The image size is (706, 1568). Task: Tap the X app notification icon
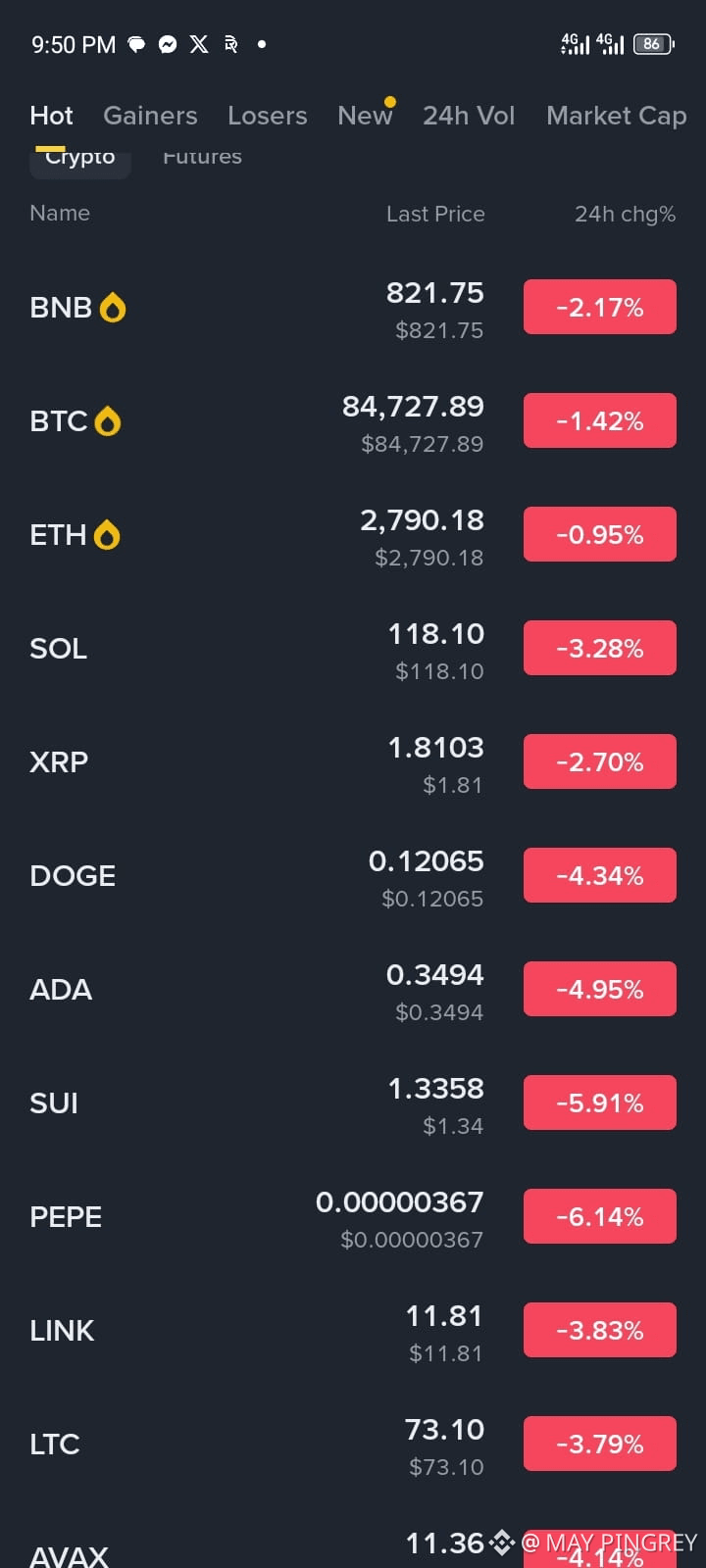click(199, 44)
